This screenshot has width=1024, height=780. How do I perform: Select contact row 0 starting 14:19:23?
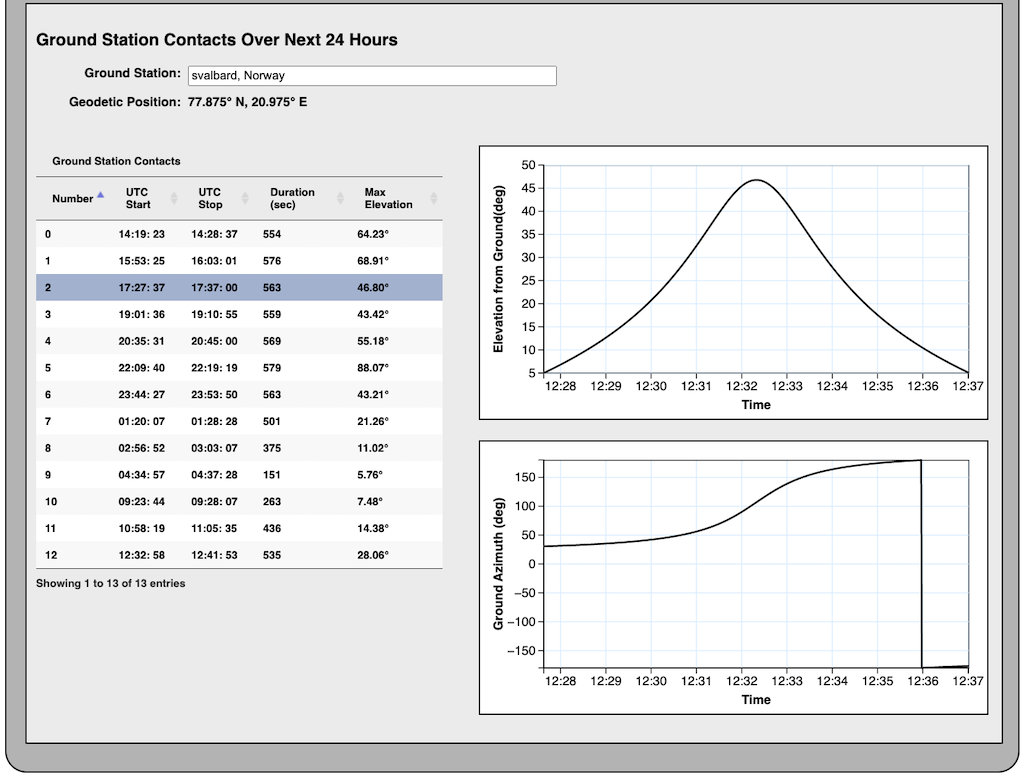click(239, 234)
